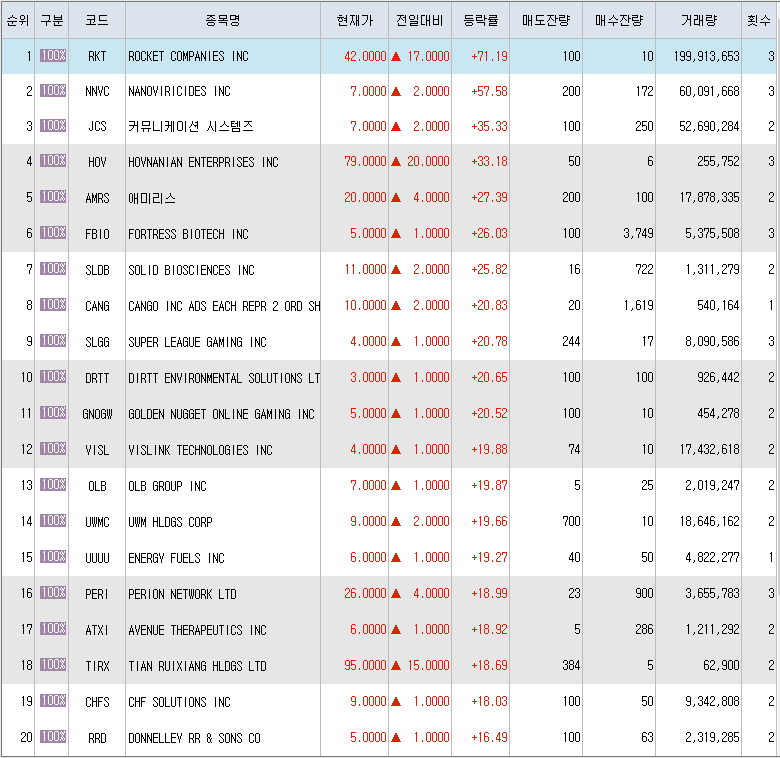The height and width of the screenshot is (758, 780).
Task: Click volume value 199,913,653
Action: click(x=706, y=56)
